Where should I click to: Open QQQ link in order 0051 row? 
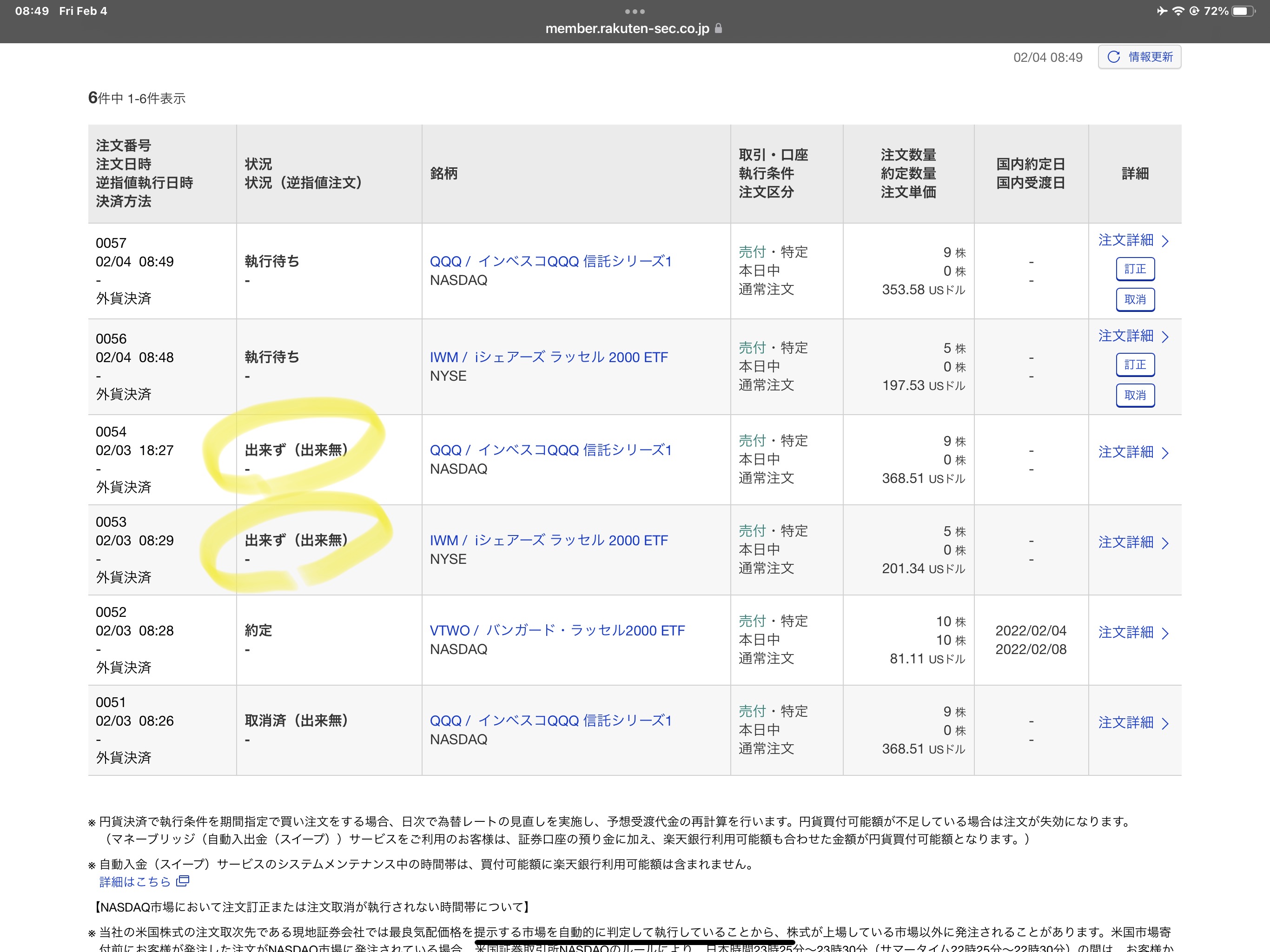[x=550, y=721]
